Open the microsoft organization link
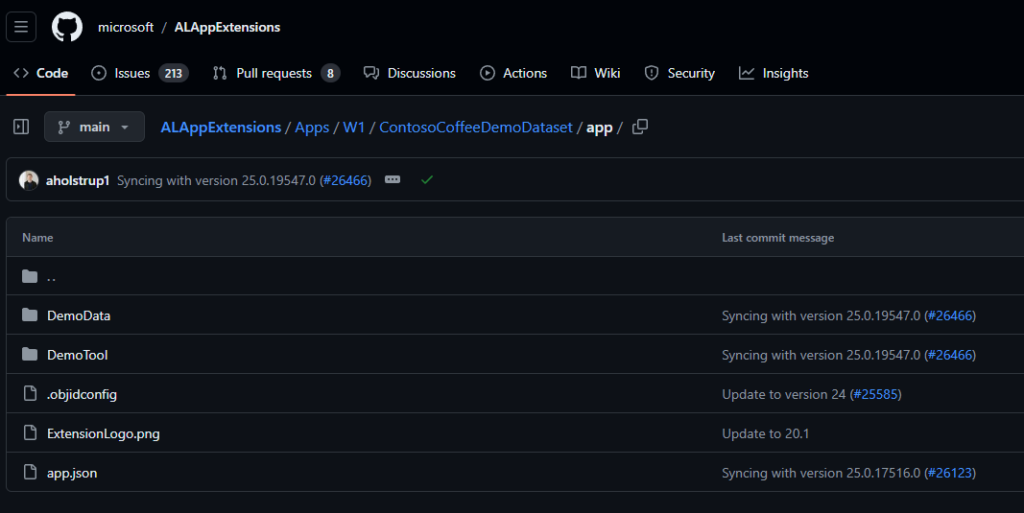1024x513 pixels. coord(125,27)
